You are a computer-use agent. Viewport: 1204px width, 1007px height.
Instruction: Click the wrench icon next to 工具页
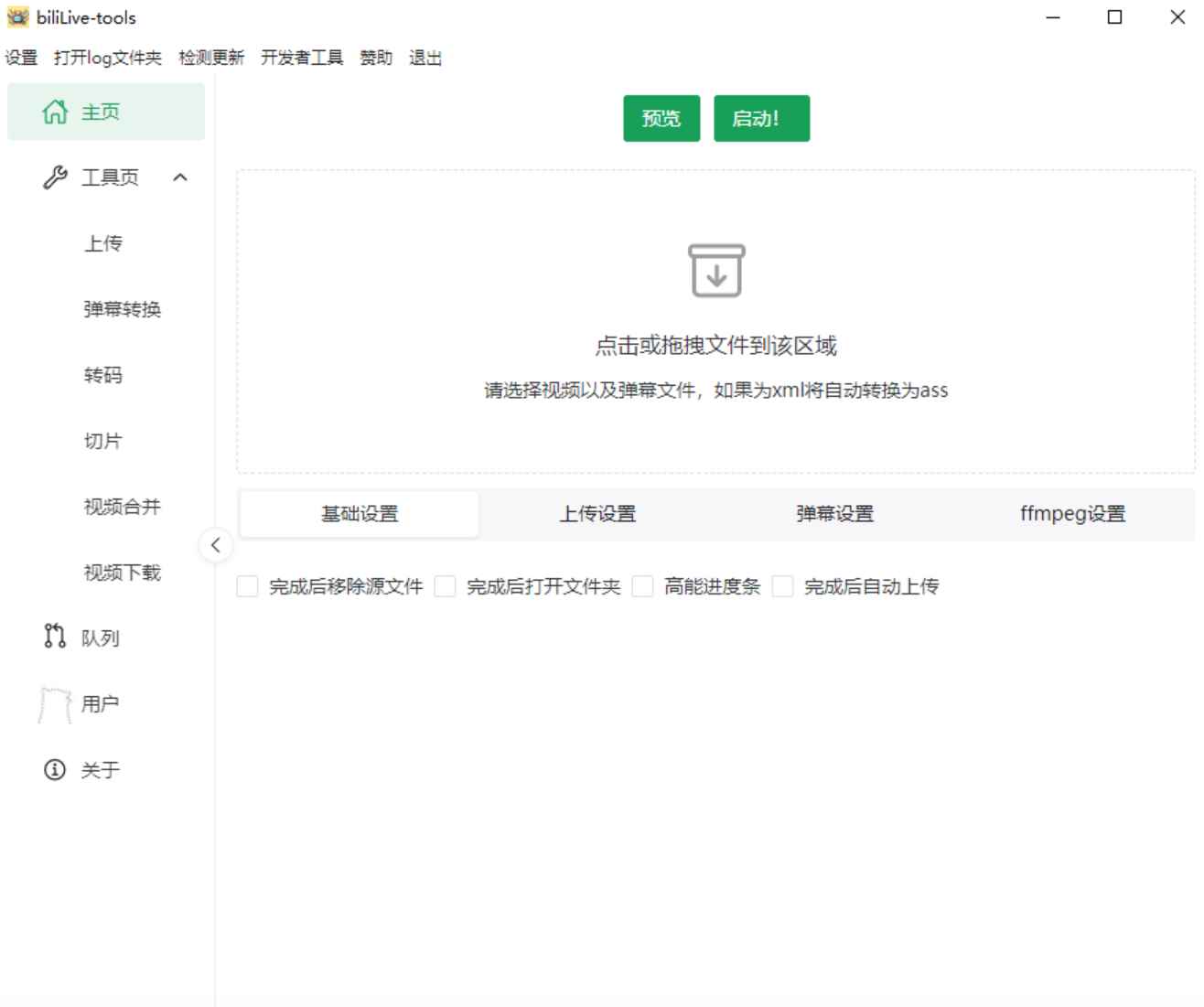pyautogui.click(x=54, y=177)
